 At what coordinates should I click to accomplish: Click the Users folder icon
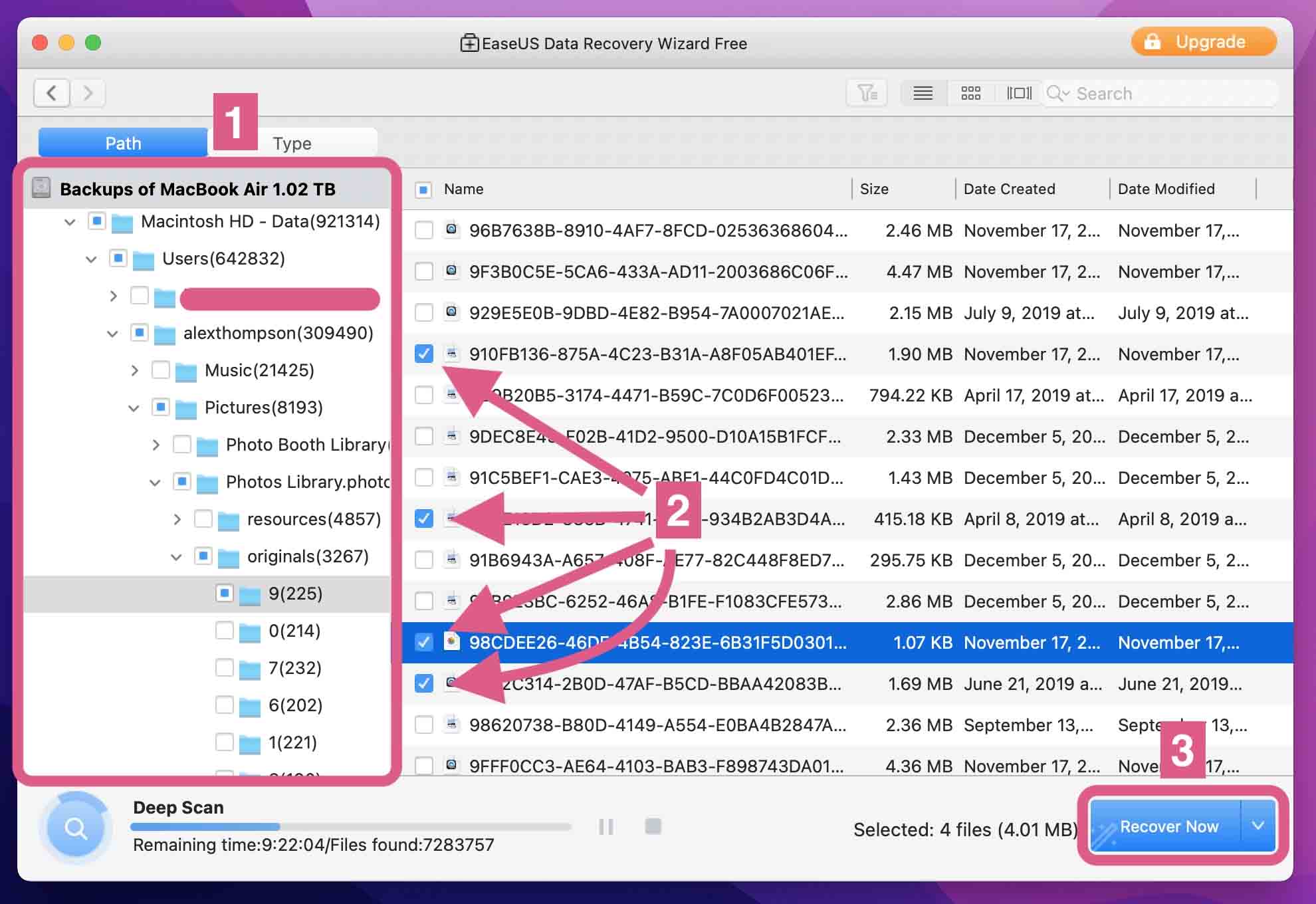click(x=144, y=260)
